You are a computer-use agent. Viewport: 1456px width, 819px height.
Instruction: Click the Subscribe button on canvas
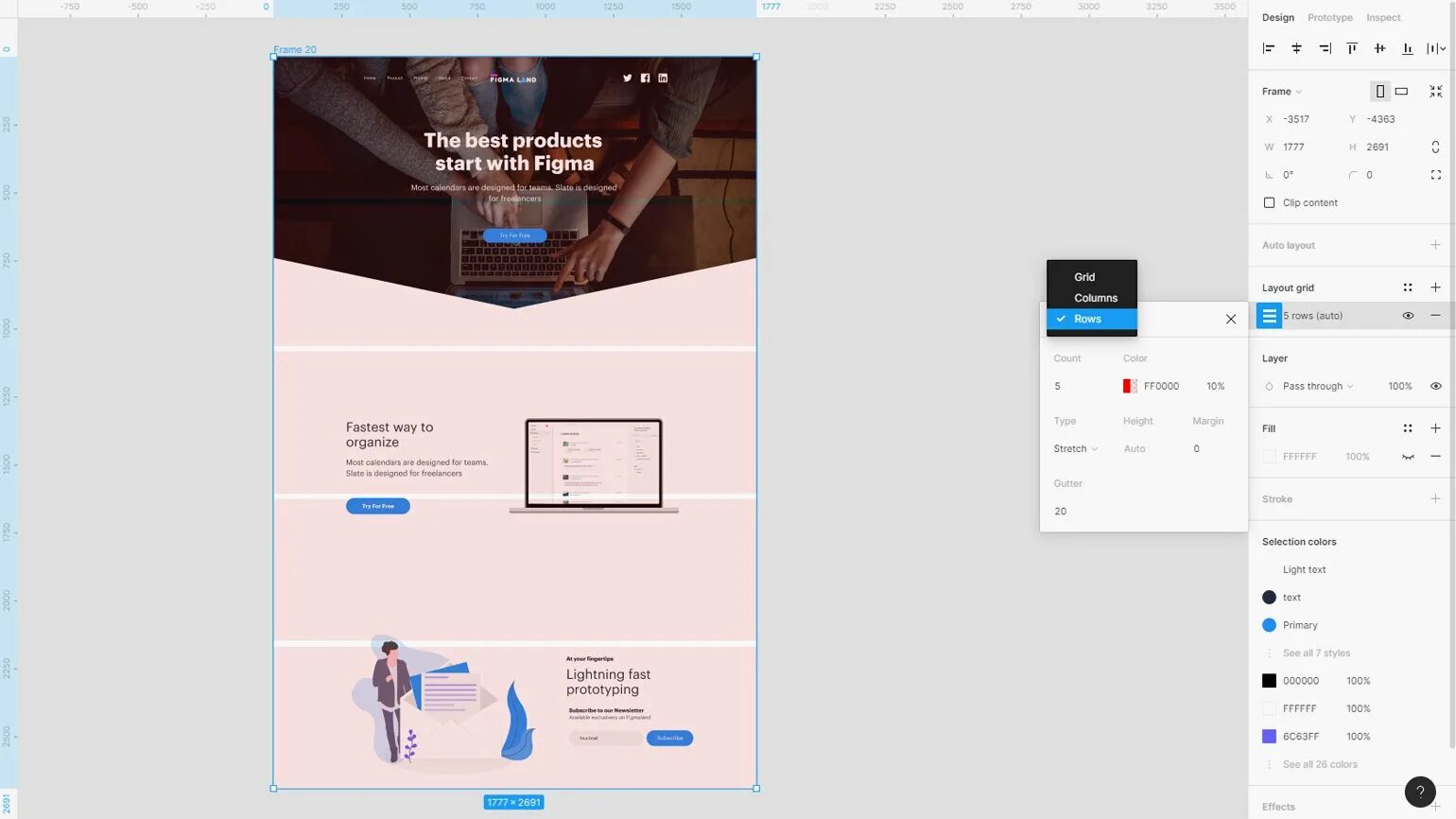(669, 738)
